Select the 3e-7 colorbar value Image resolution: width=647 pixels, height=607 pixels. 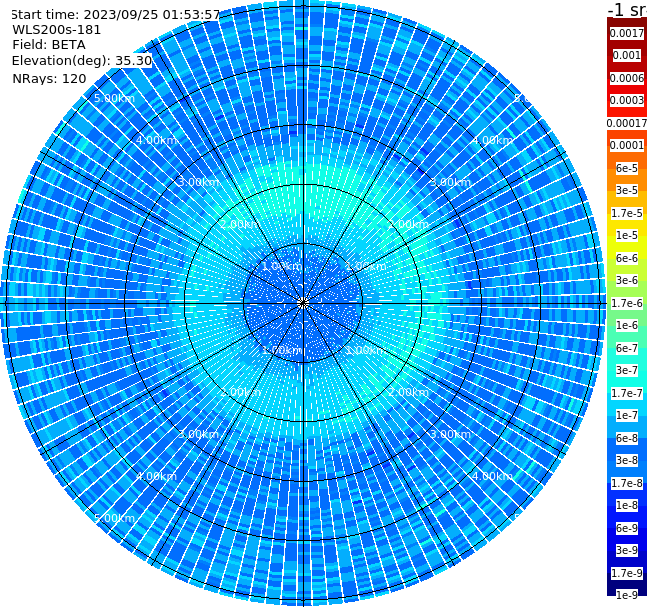point(626,370)
